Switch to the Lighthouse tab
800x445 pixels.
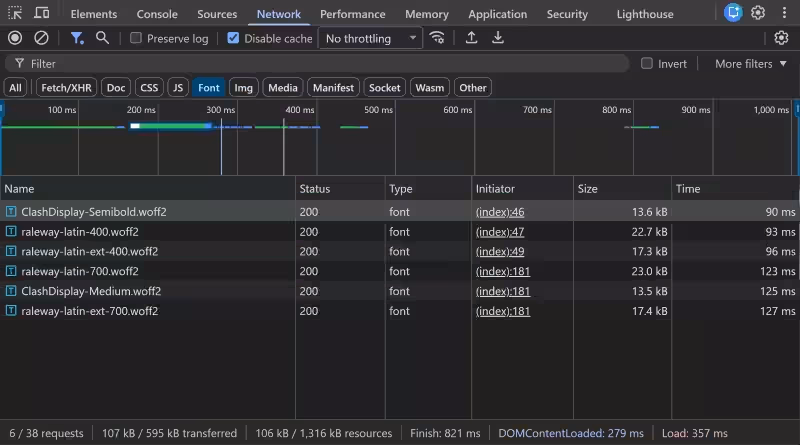pyautogui.click(x=645, y=14)
